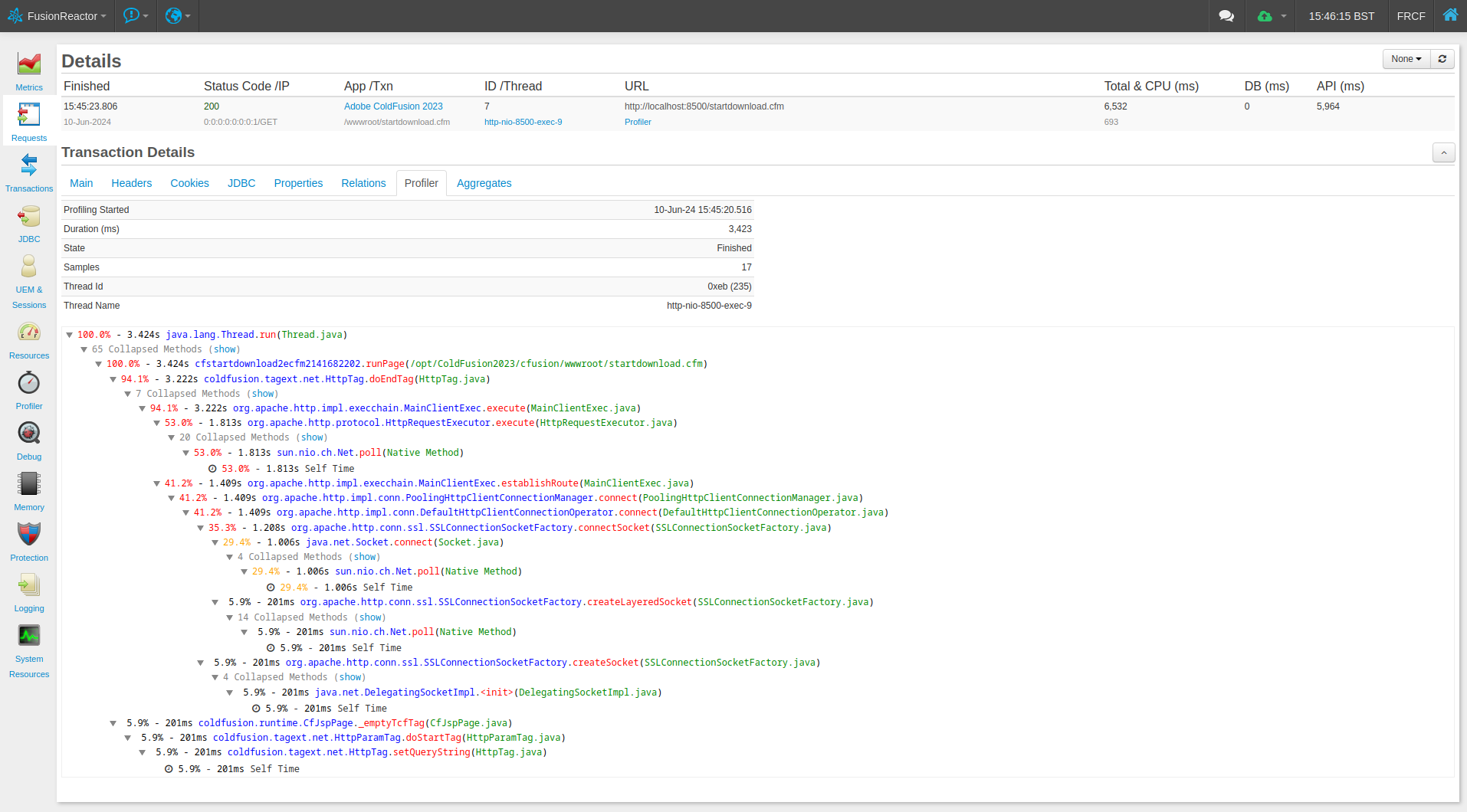Collapse the CfJspPage._emptyTcfTag node

[113, 723]
